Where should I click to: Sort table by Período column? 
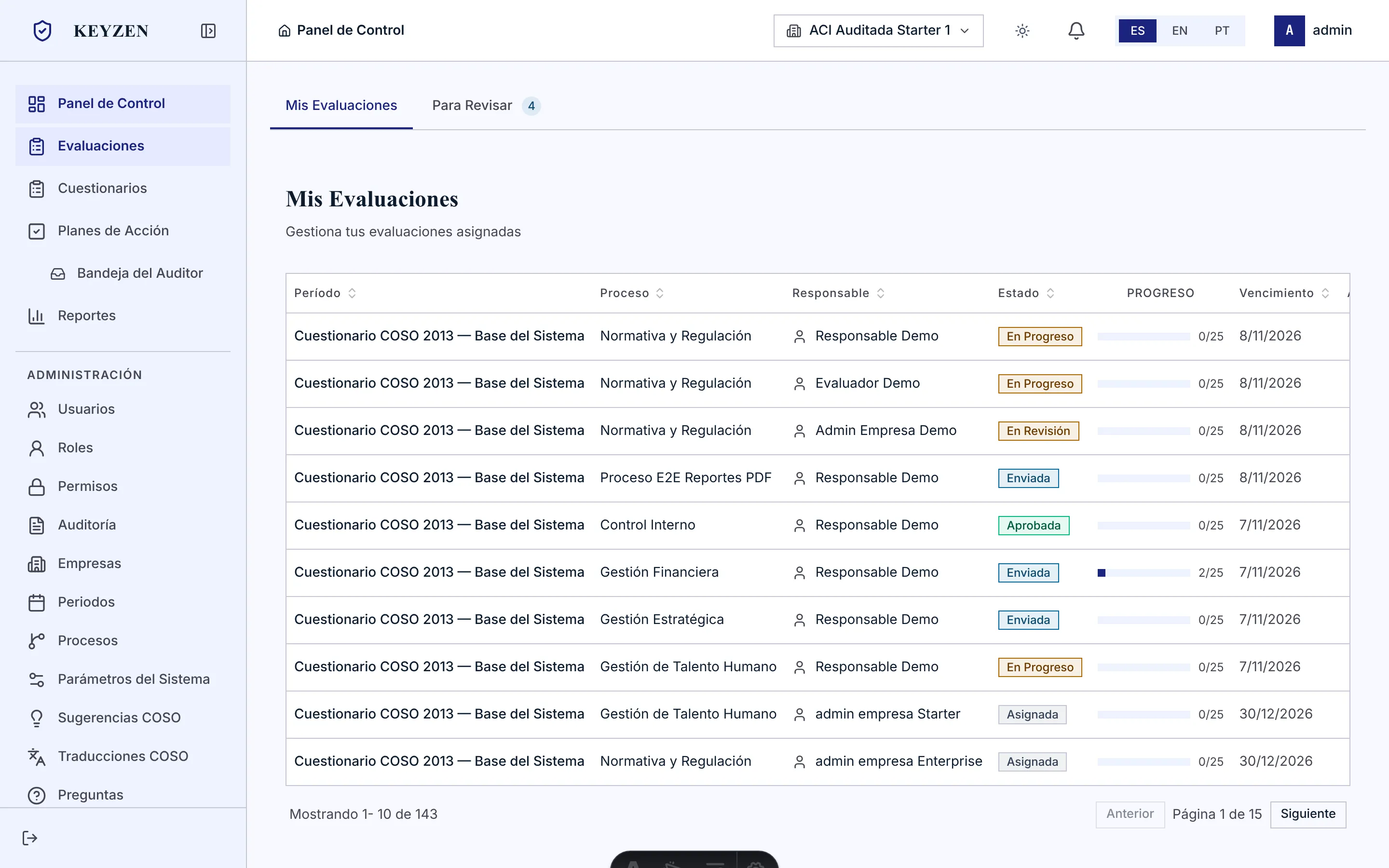(x=326, y=293)
